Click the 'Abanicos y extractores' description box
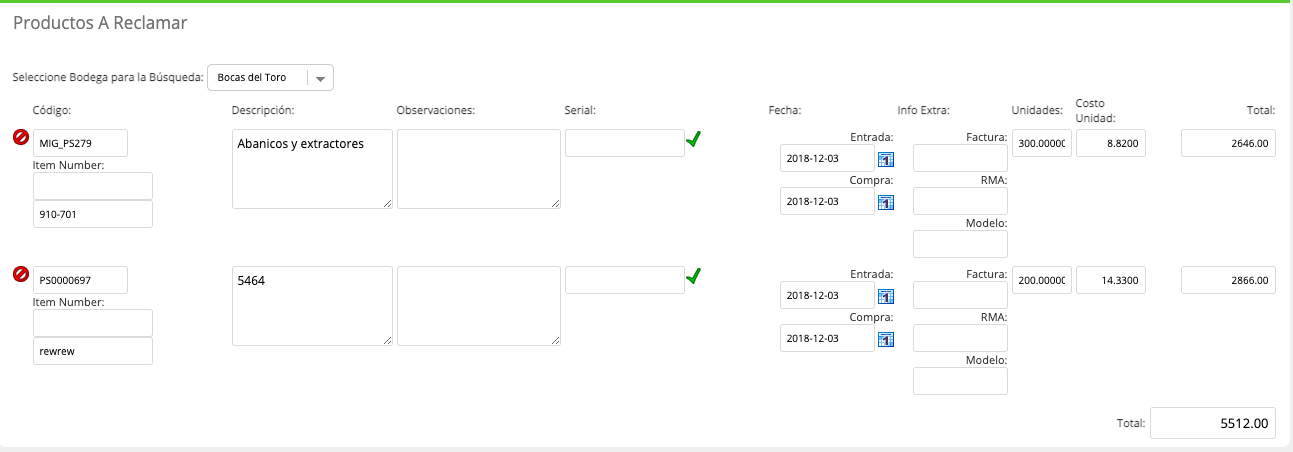Viewport: 1293px width, 452px height. [x=312, y=169]
